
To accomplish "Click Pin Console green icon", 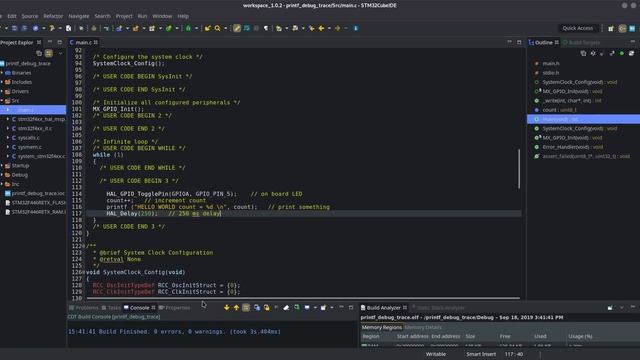I will (297, 307).
